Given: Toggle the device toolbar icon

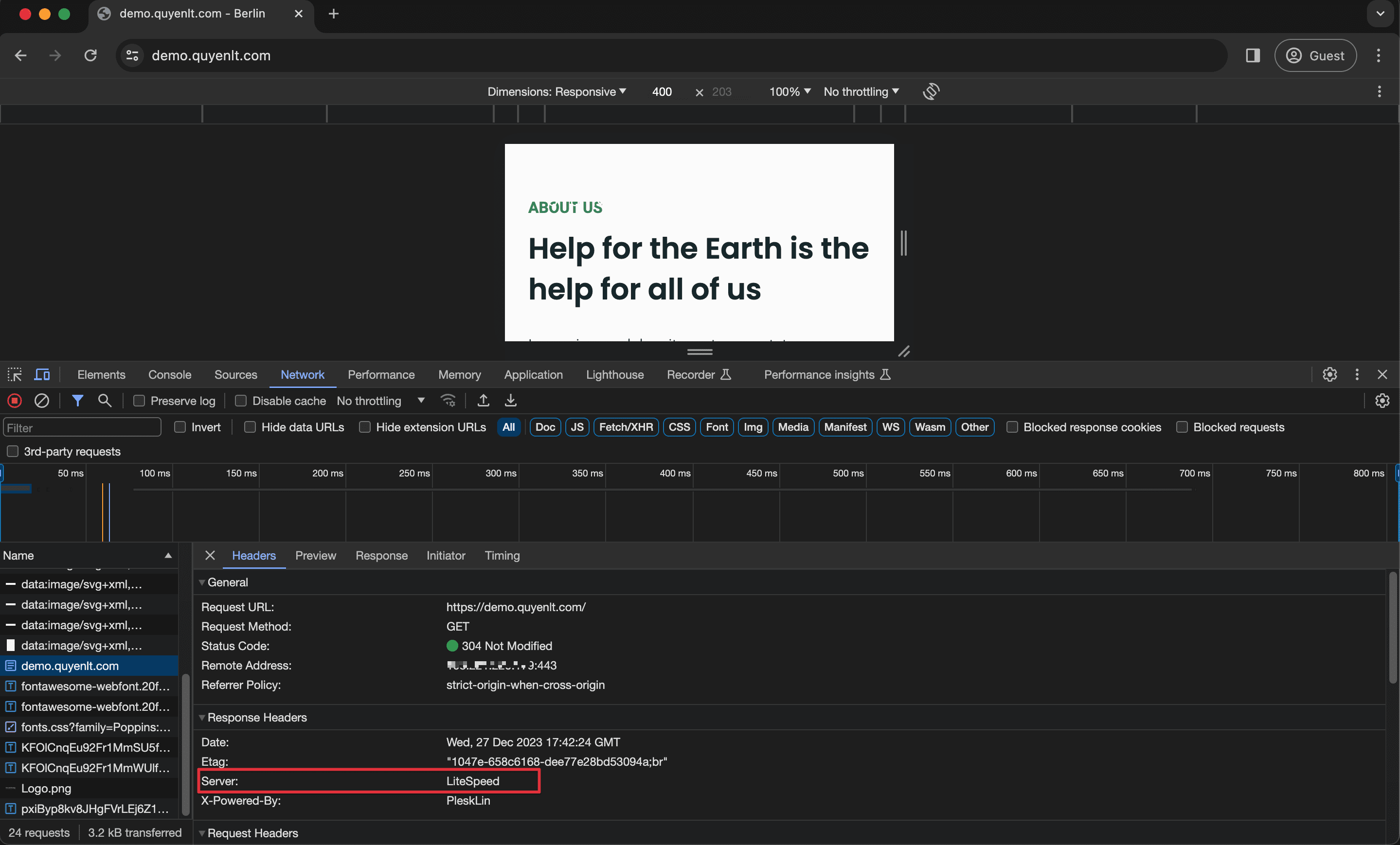Looking at the screenshot, I should [x=42, y=375].
